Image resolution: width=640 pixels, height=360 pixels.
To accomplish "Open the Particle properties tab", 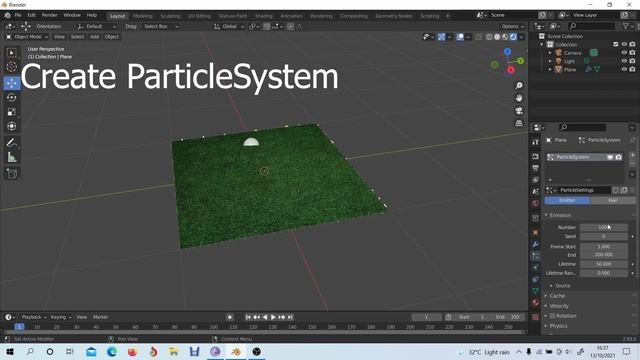I will tap(536, 256).
